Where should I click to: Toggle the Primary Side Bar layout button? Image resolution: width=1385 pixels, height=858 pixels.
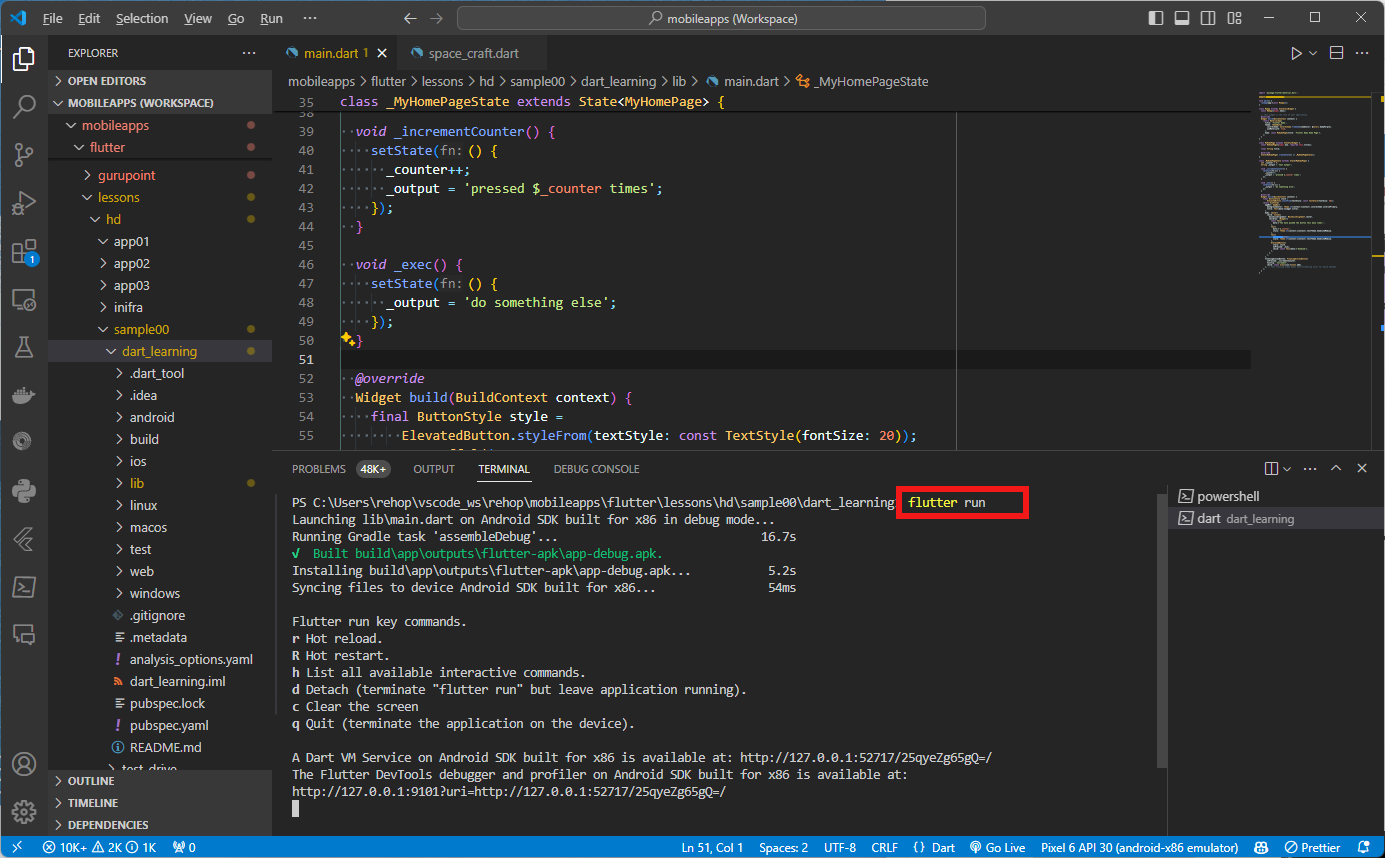(1156, 18)
